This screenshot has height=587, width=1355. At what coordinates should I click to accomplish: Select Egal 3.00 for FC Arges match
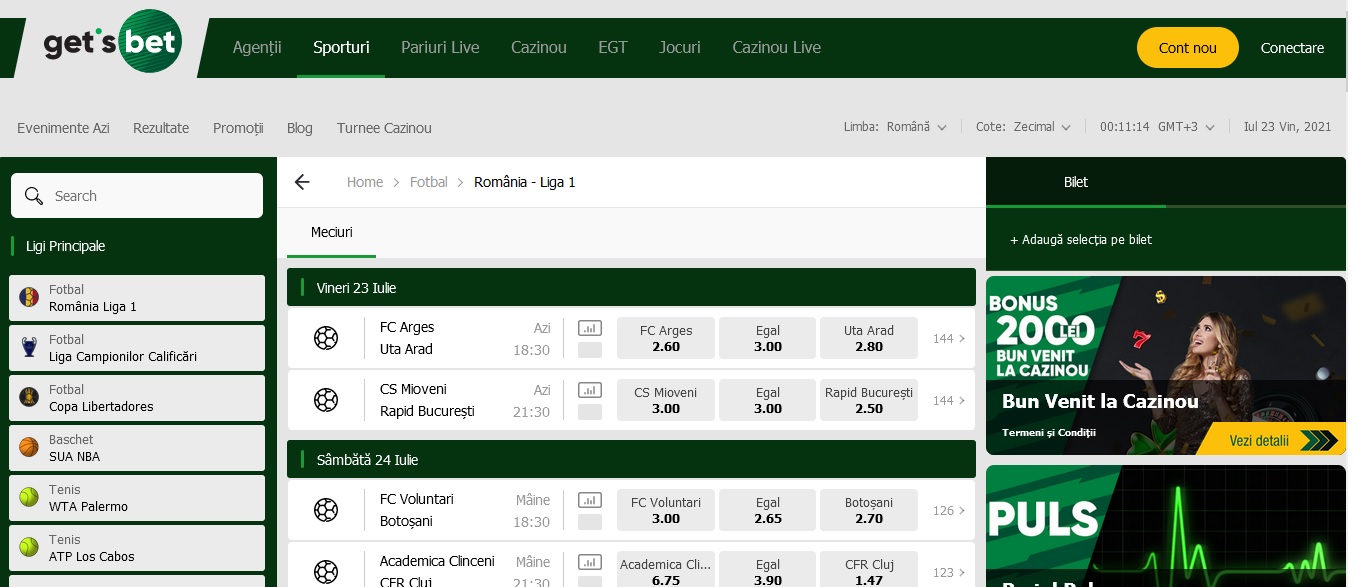[x=768, y=339]
